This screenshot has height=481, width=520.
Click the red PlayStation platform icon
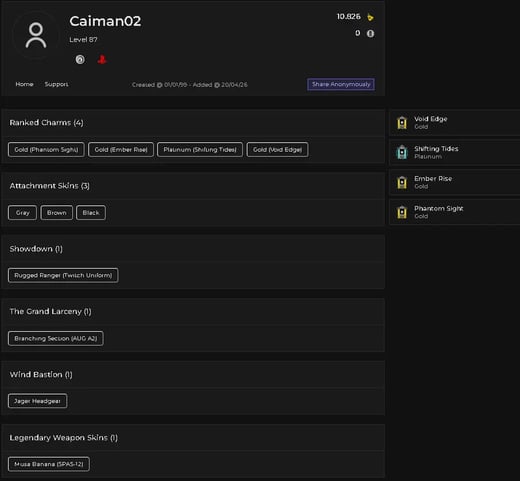click(x=102, y=60)
